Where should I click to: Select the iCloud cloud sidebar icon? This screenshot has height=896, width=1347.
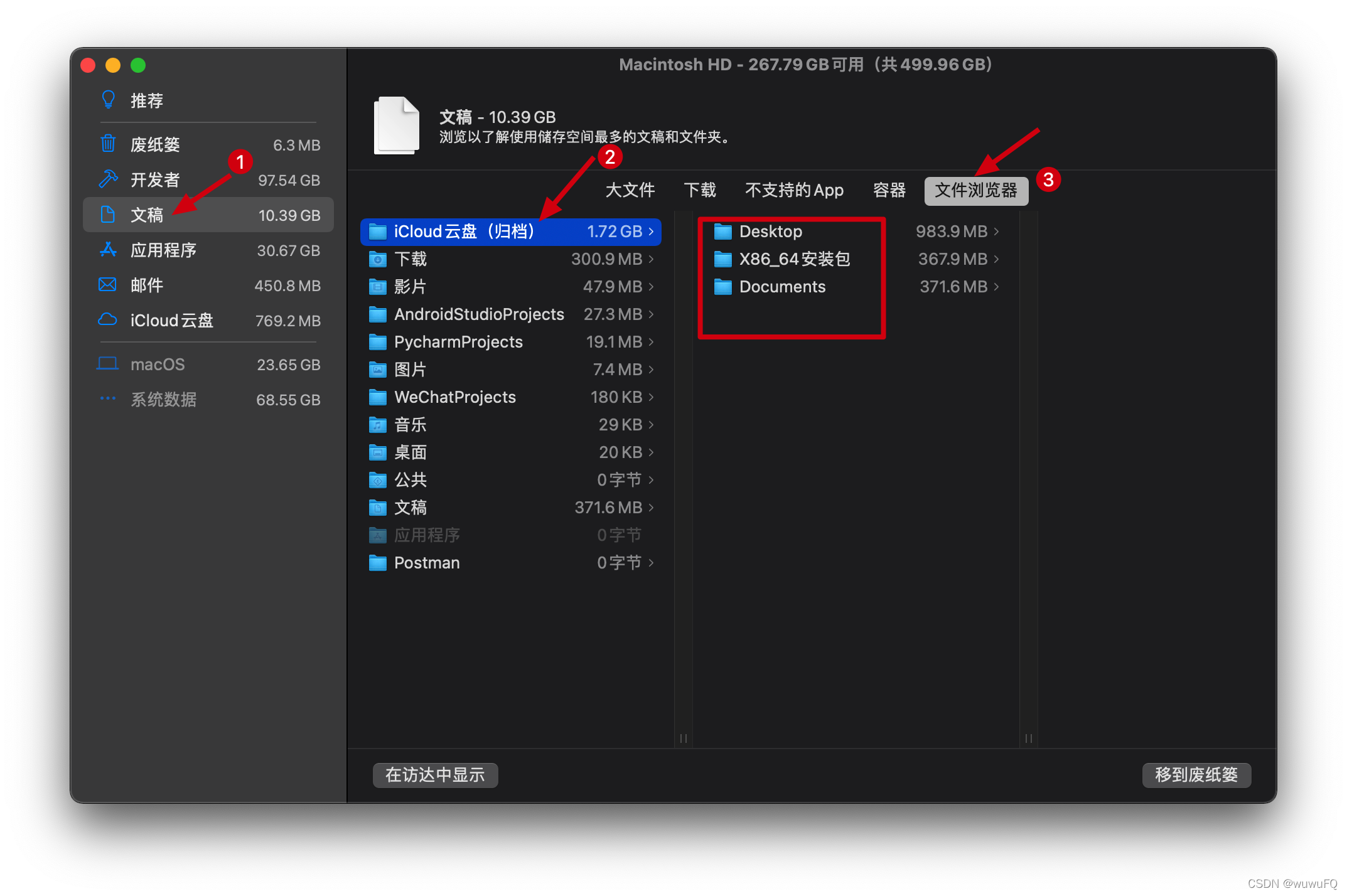(108, 320)
